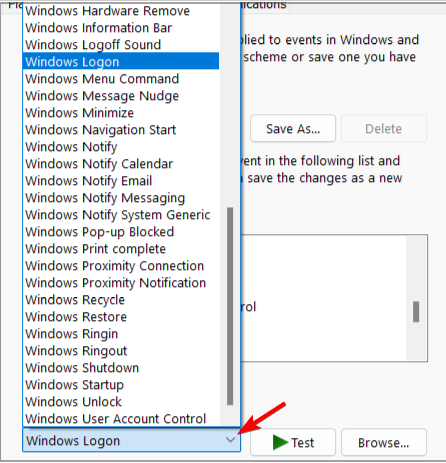Click the dropdown list scrollbar thumb
The height and width of the screenshot is (463, 446).
pos(230,306)
